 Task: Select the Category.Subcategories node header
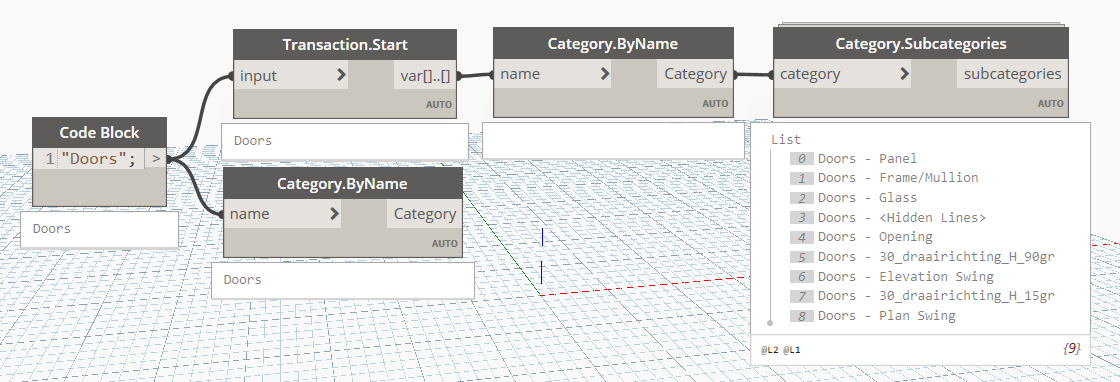[x=921, y=44]
